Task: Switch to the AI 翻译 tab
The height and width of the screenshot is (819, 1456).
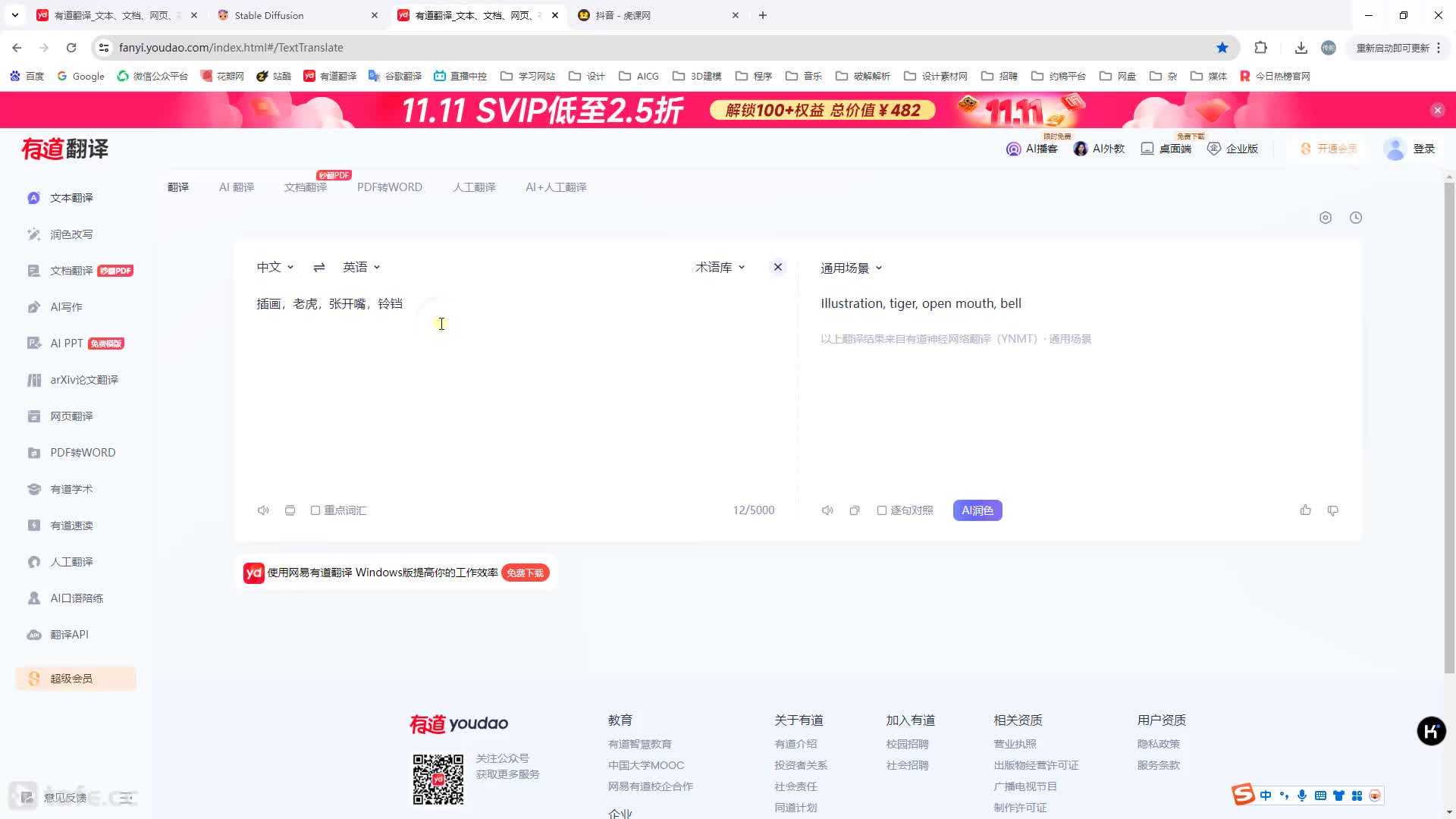Action: [x=237, y=187]
